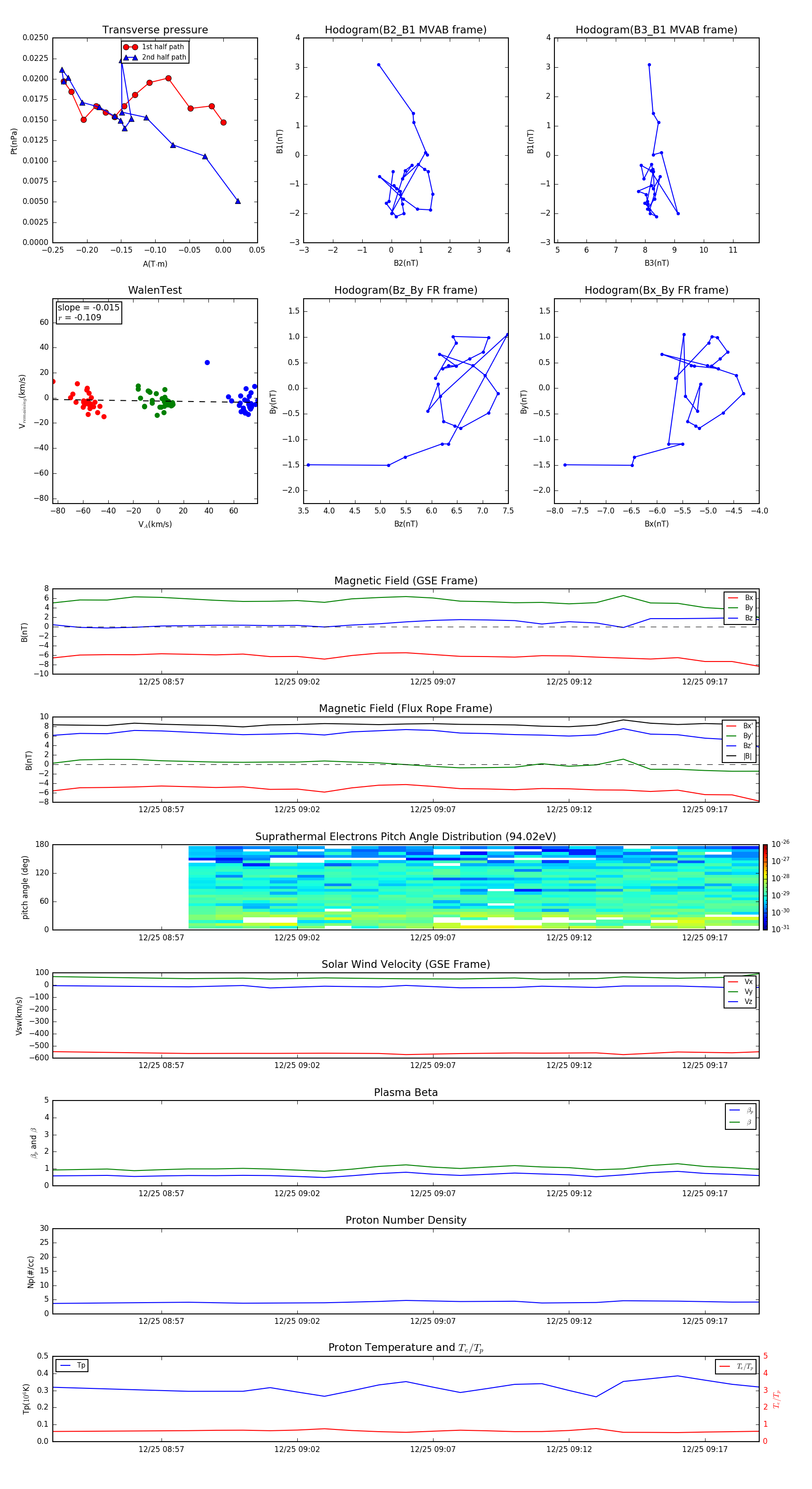Select the red Te/Tp legend box

[736, 1366]
